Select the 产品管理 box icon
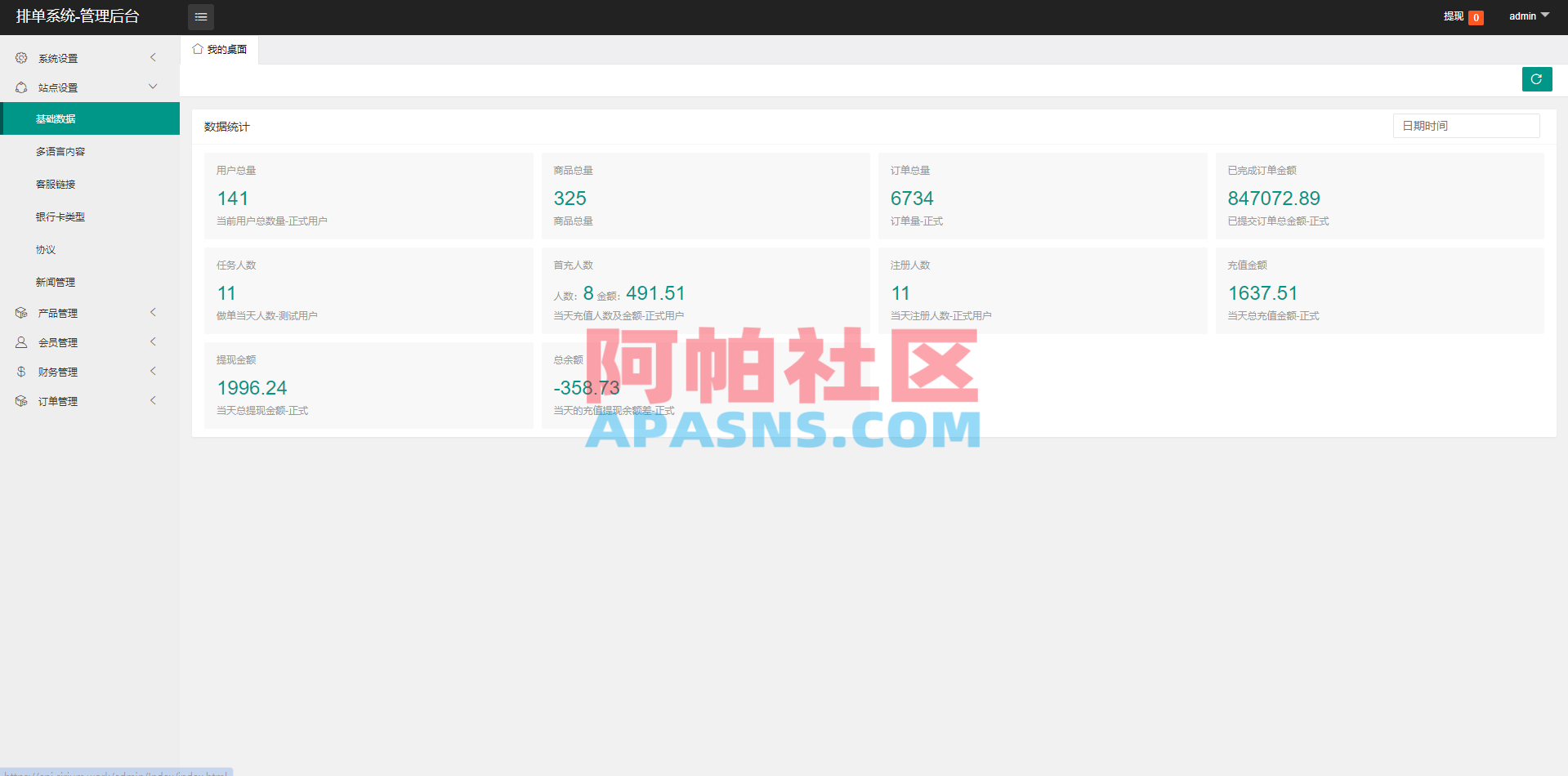Image resolution: width=1568 pixels, height=776 pixels. pos(21,312)
